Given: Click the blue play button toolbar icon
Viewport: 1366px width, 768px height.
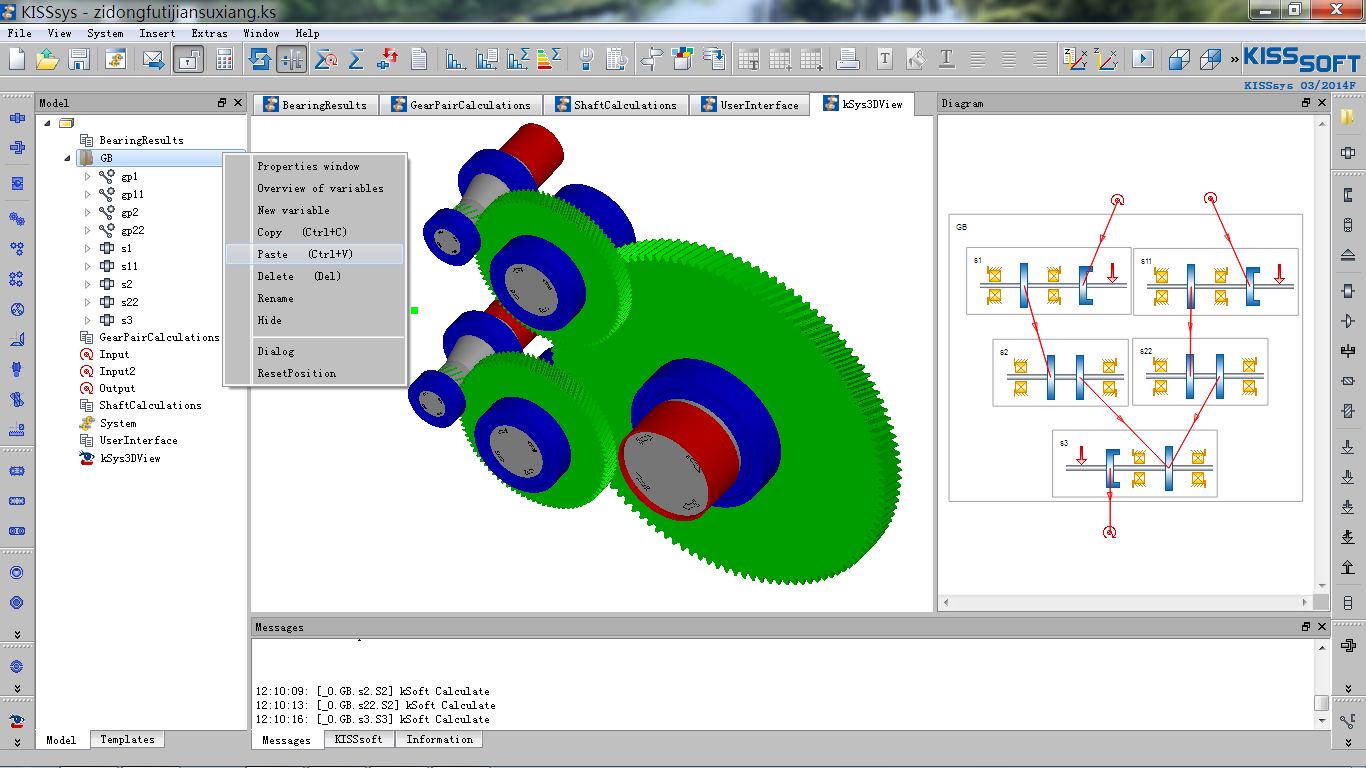Looking at the screenshot, I should pos(1142,59).
